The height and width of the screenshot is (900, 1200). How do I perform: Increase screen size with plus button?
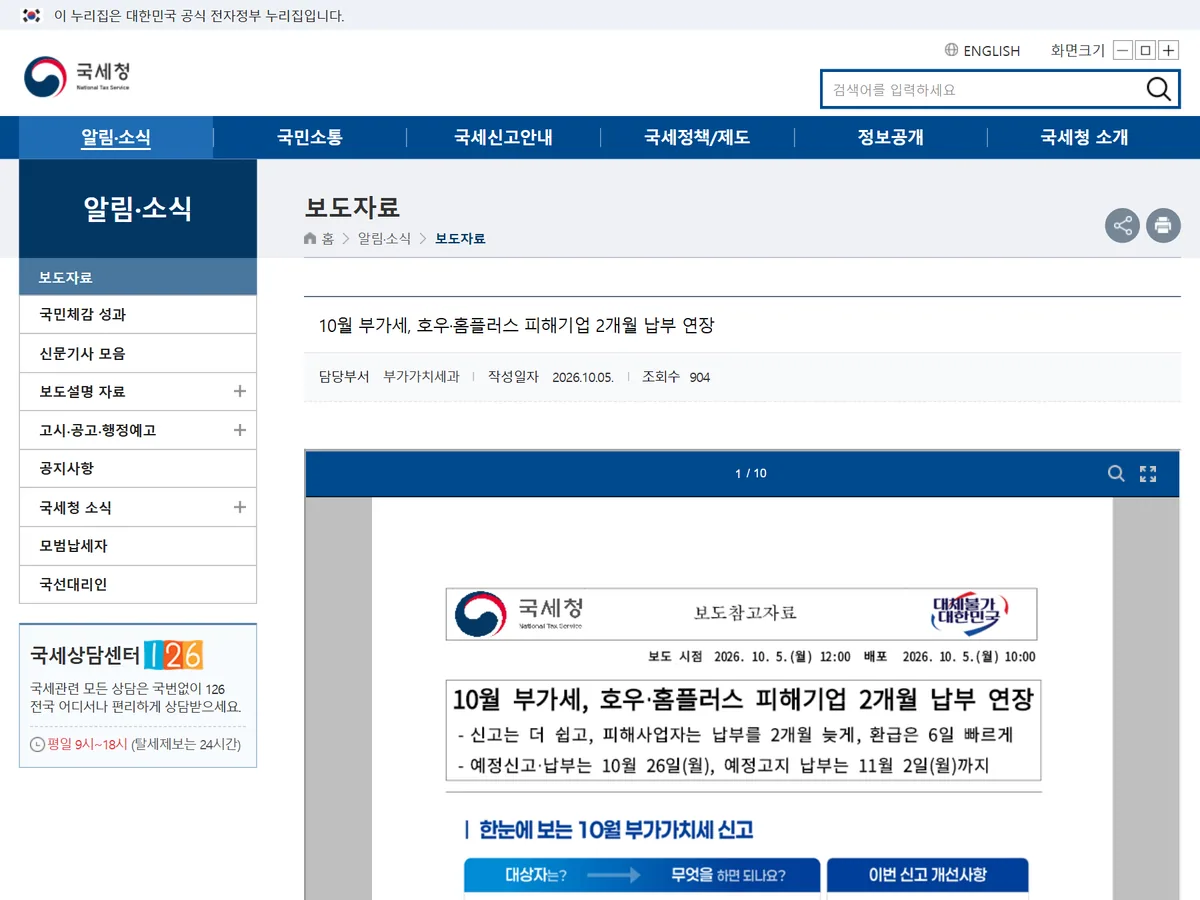1169,50
